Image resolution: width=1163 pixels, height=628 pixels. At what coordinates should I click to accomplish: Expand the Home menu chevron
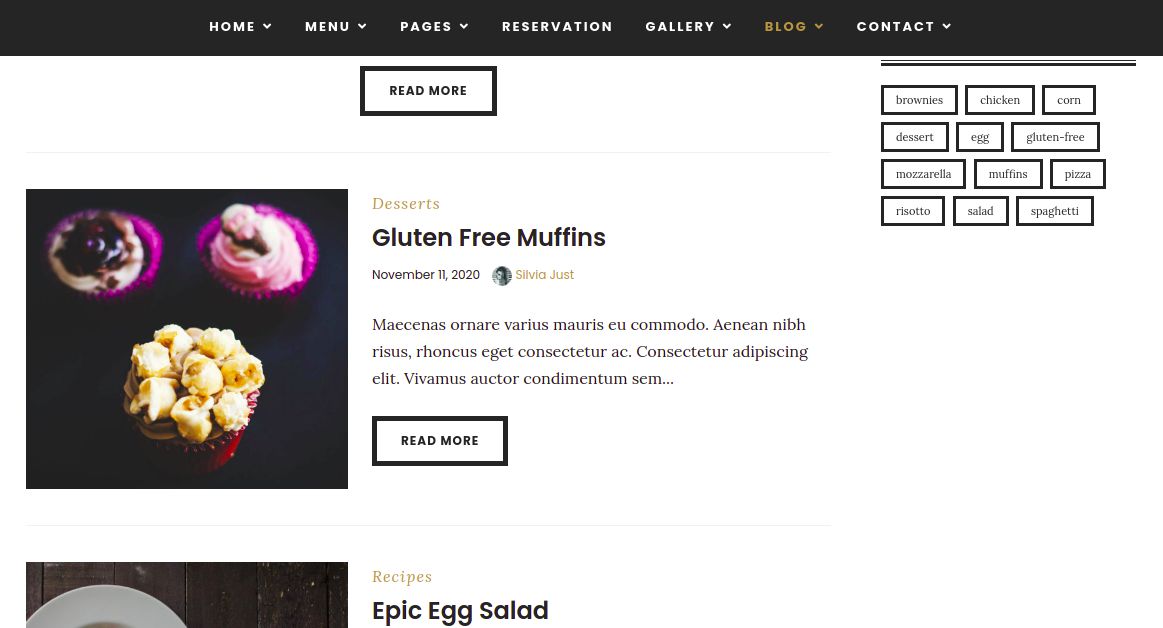(268, 27)
